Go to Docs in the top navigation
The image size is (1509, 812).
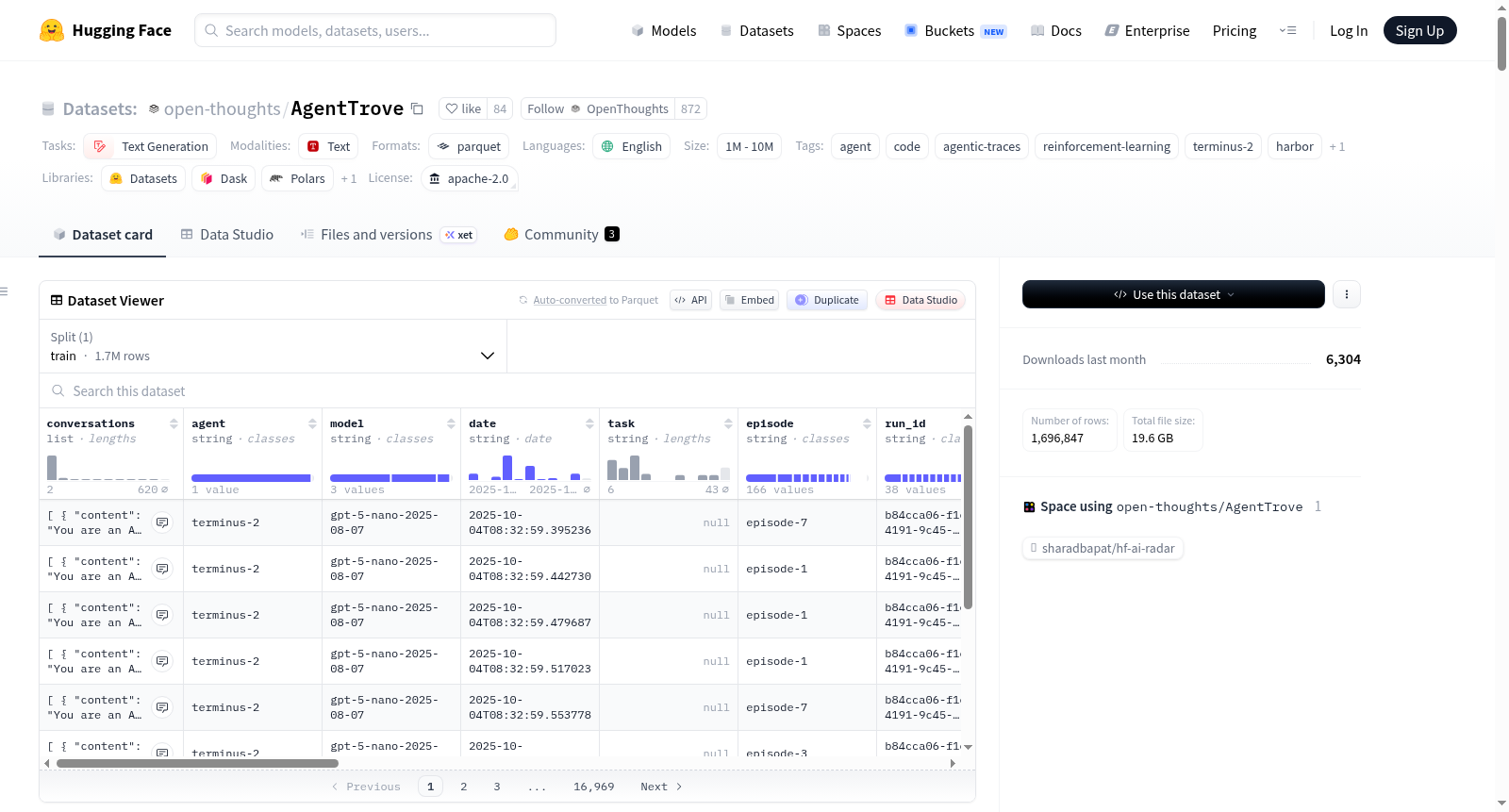(1056, 30)
